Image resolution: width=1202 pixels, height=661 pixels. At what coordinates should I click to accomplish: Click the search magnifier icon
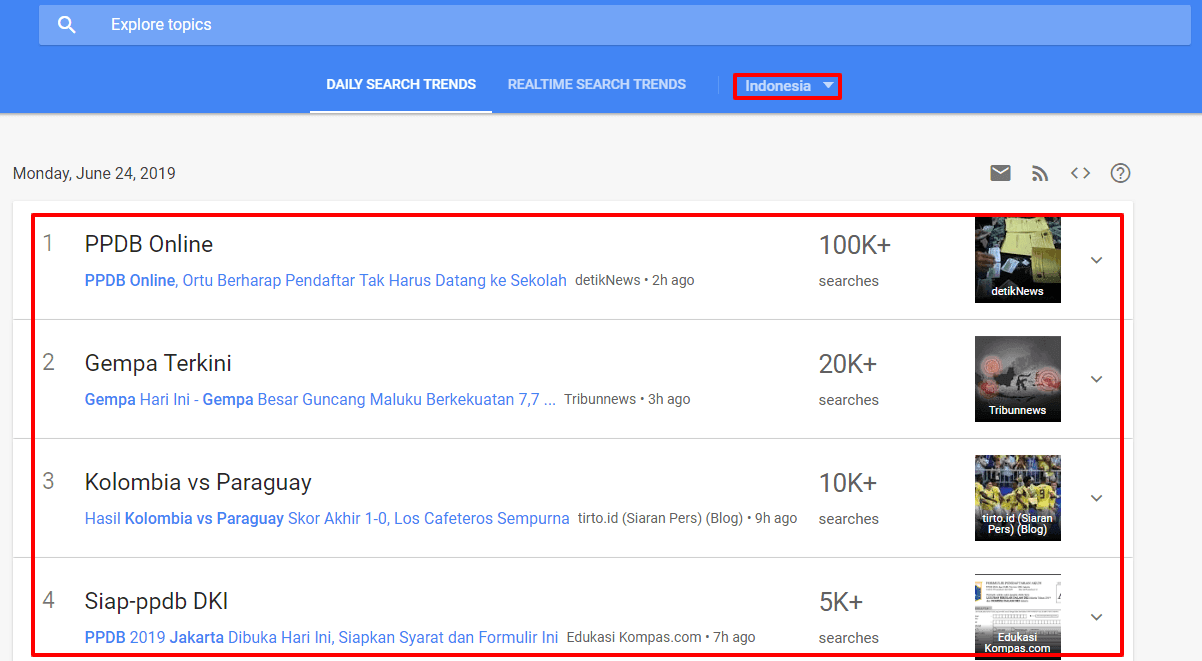click(x=67, y=25)
